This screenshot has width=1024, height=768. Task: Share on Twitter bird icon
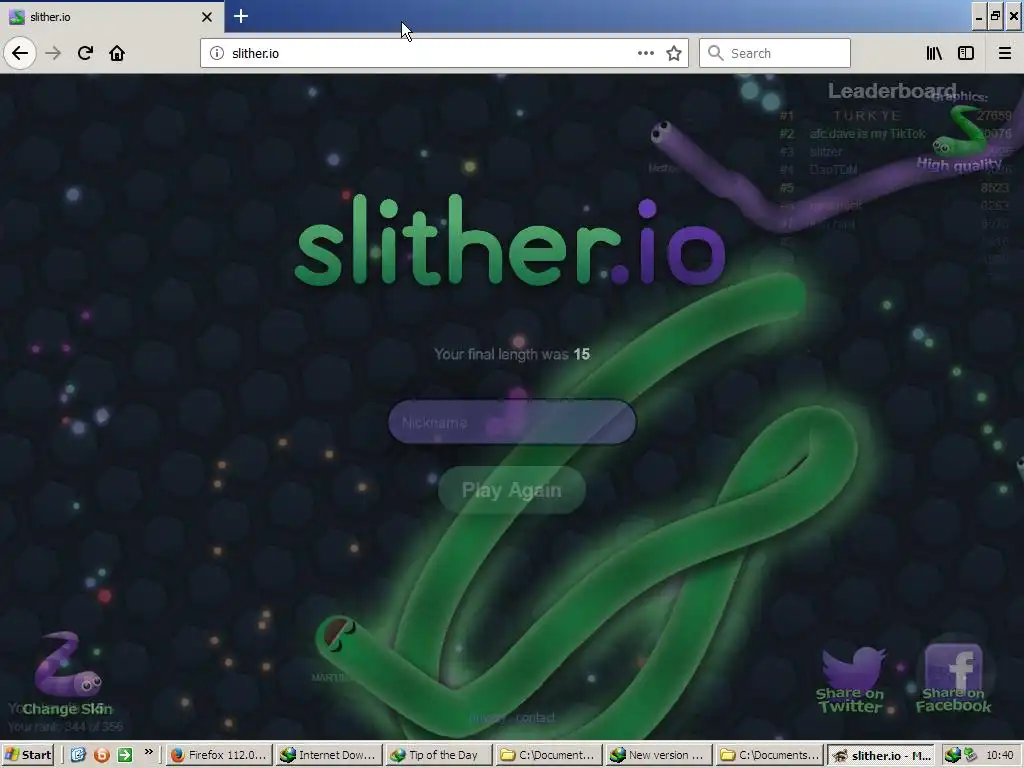[852, 667]
